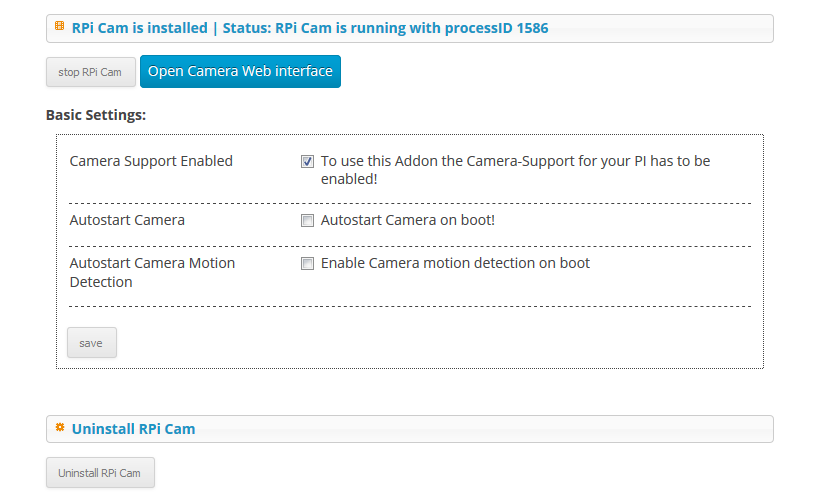Expand the RPi Cam is installed status header
Image resolution: width=818 pixels, height=500 pixels.
(x=410, y=28)
